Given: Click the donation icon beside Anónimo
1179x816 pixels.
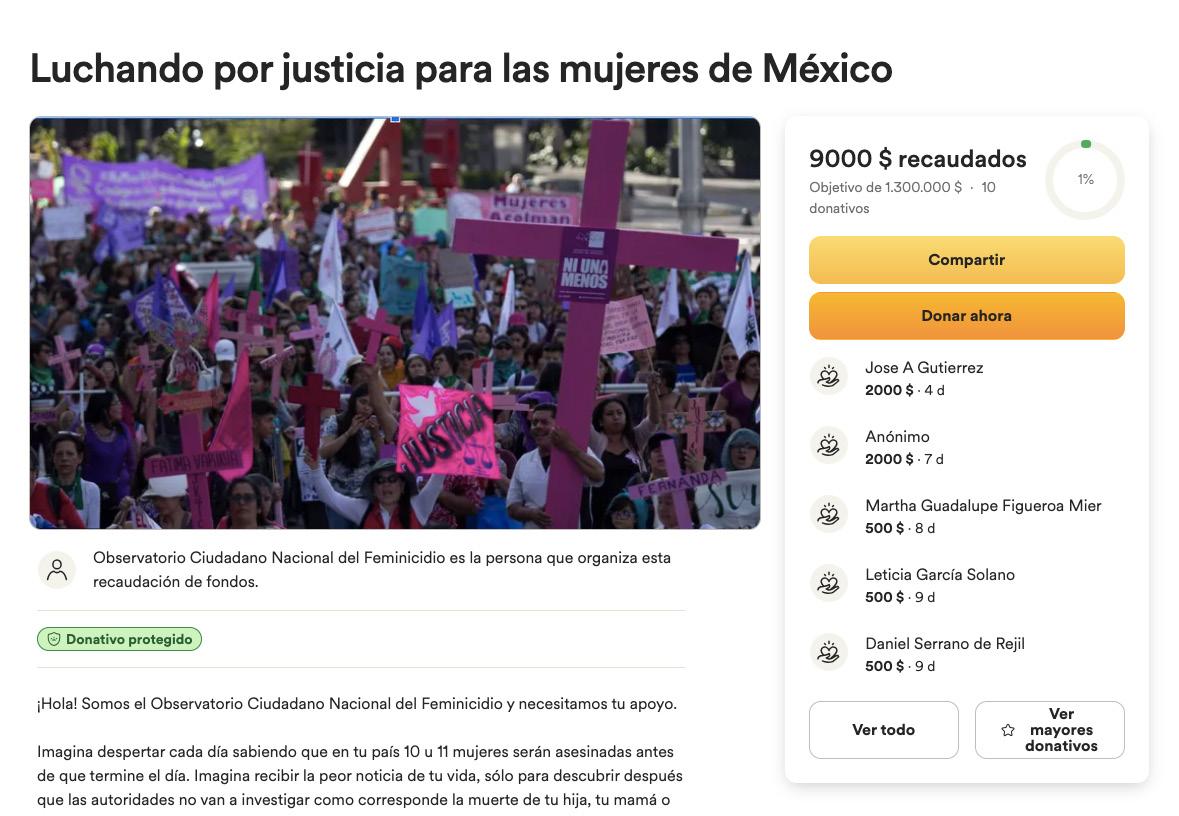Looking at the screenshot, I should (829, 444).
